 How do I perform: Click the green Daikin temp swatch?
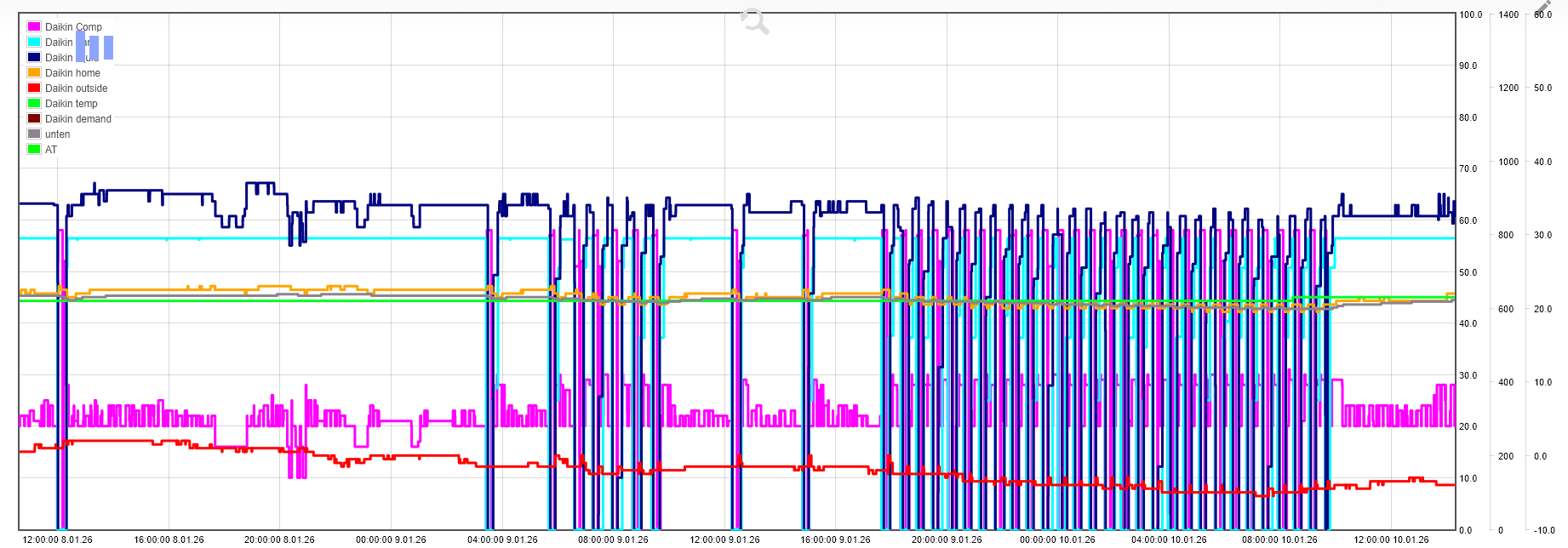point(34,104)
